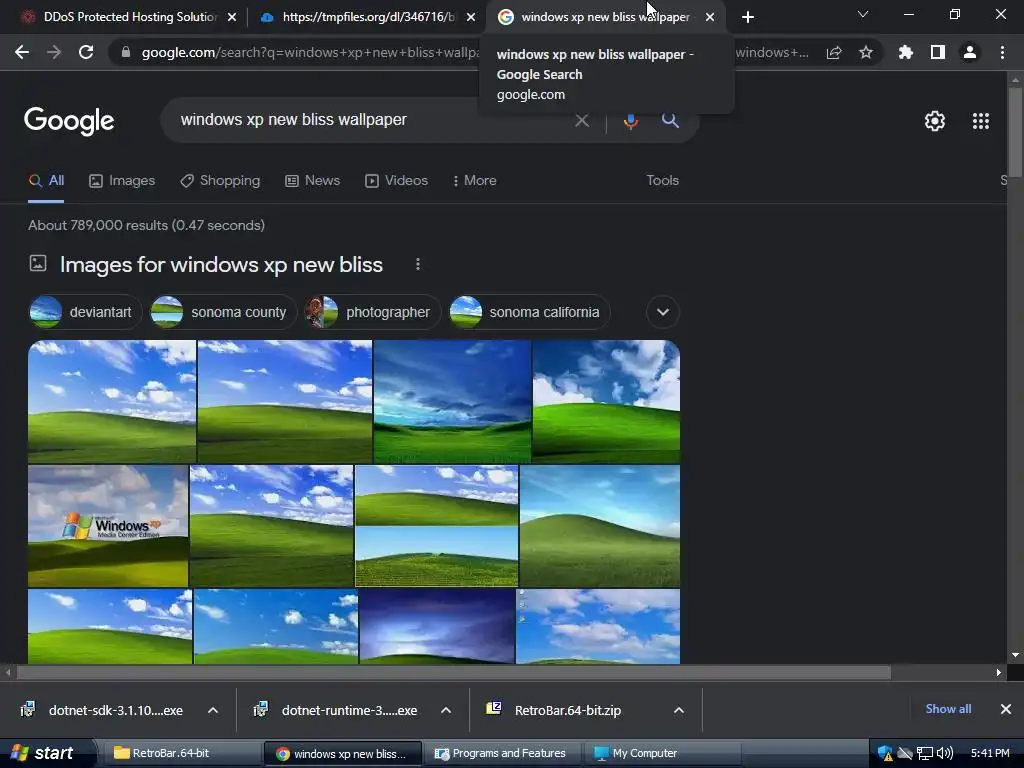This screenshot has width=1024, height=768.
Task: Open Google quick settings gear
Action: point(935,121)
